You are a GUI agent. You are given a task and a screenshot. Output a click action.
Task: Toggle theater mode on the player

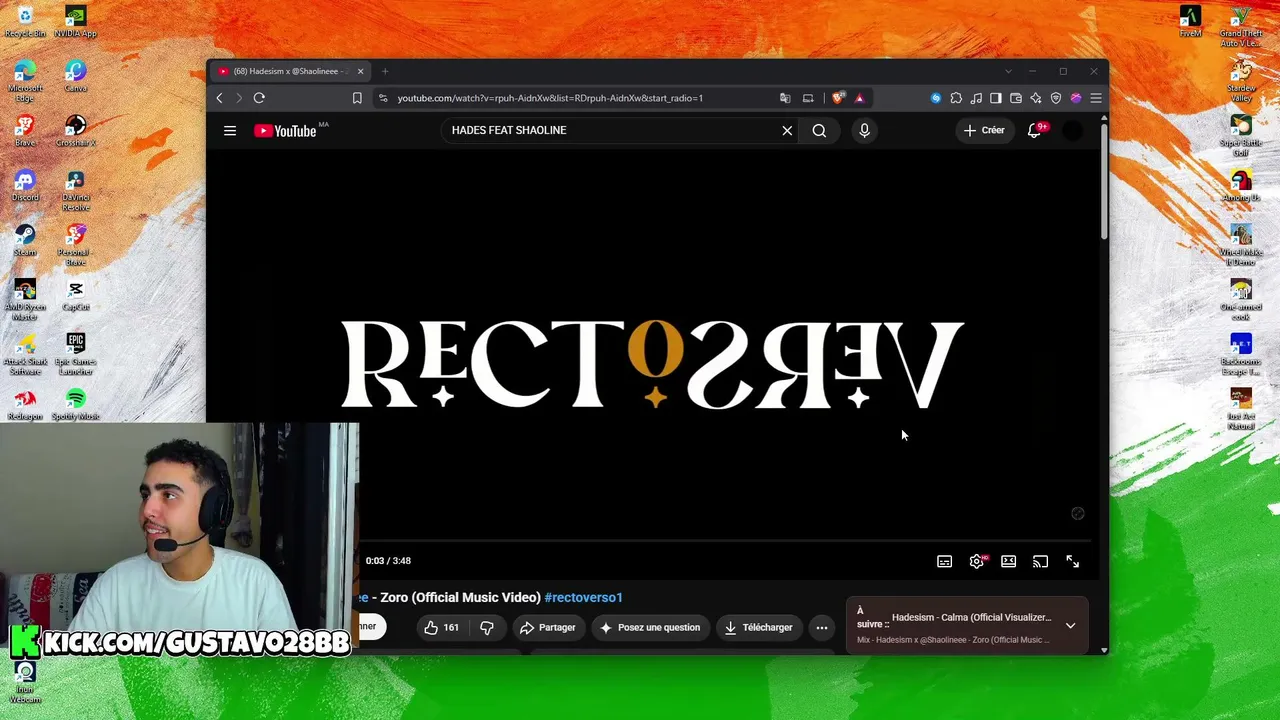[1009, 562]
